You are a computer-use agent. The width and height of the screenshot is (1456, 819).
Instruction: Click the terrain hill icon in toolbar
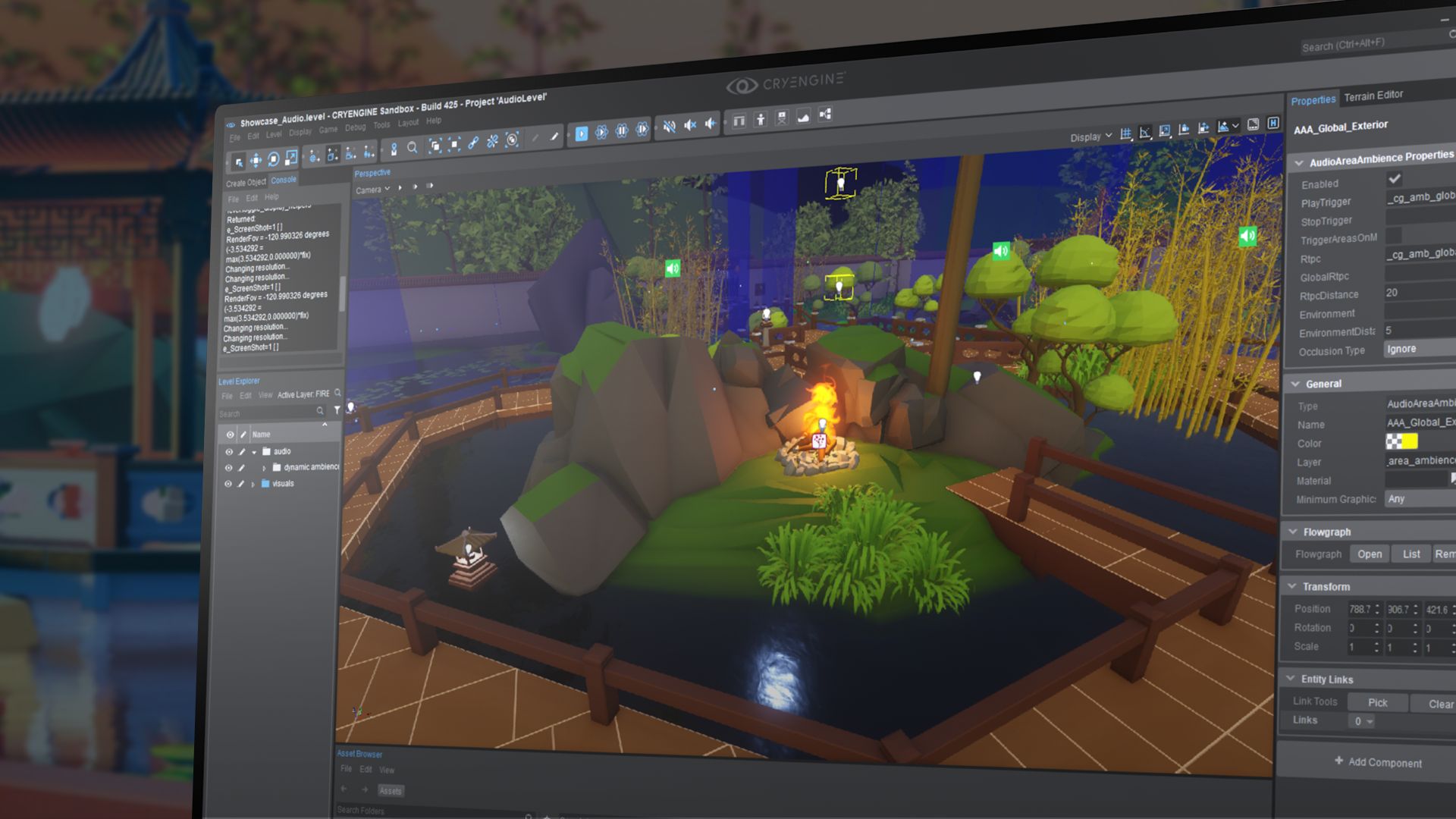click(x=804, y=116)
